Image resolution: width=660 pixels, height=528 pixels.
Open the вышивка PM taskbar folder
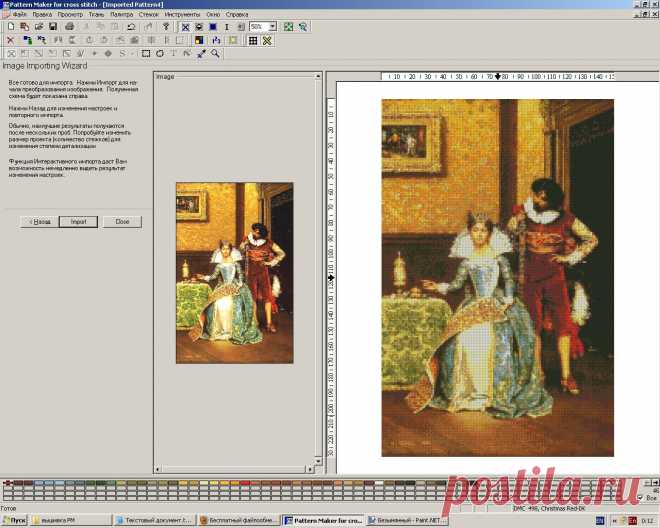pyautogui.click(x=71, y=520)
